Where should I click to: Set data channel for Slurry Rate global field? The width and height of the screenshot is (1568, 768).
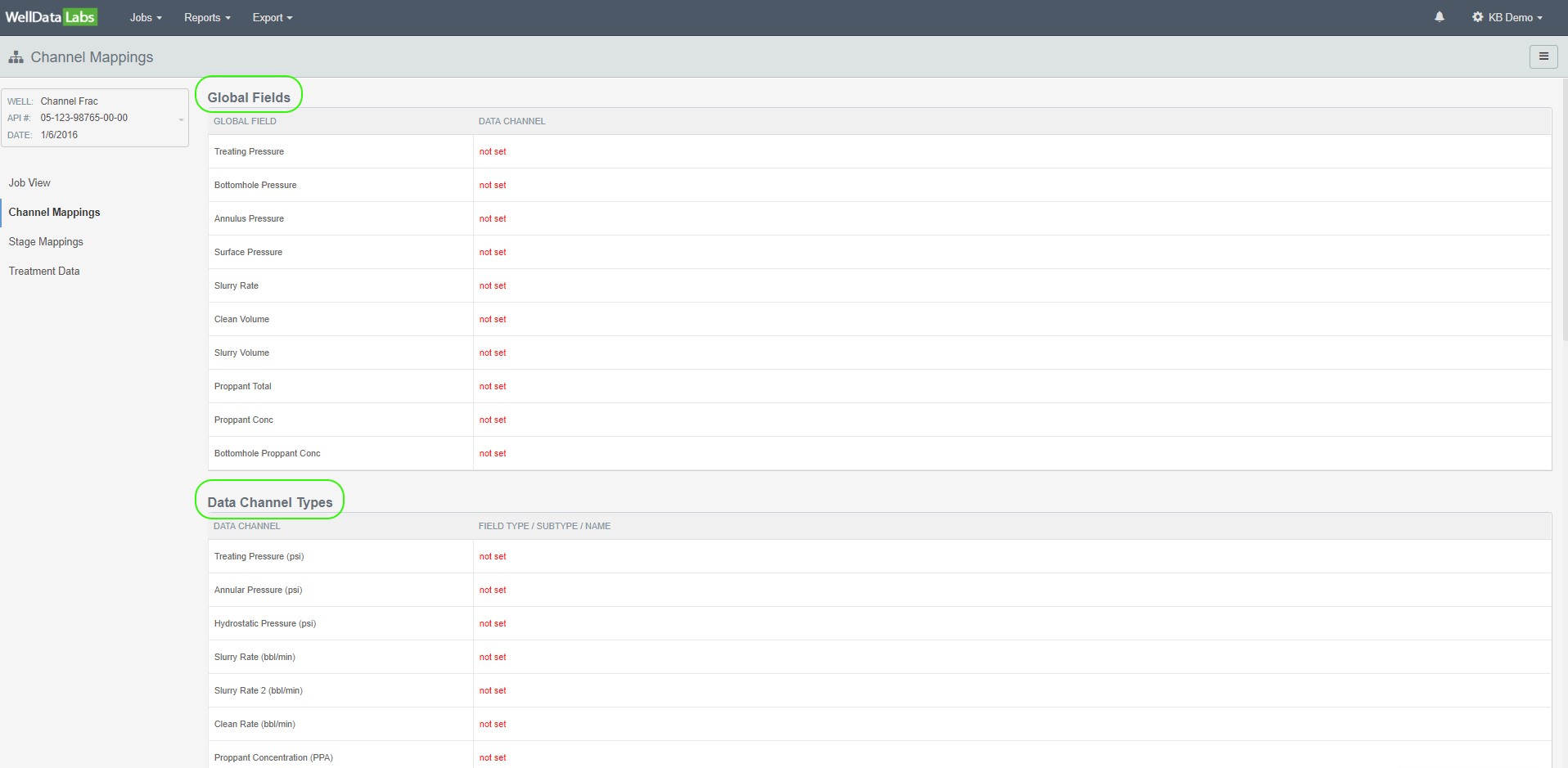point(493,285)
